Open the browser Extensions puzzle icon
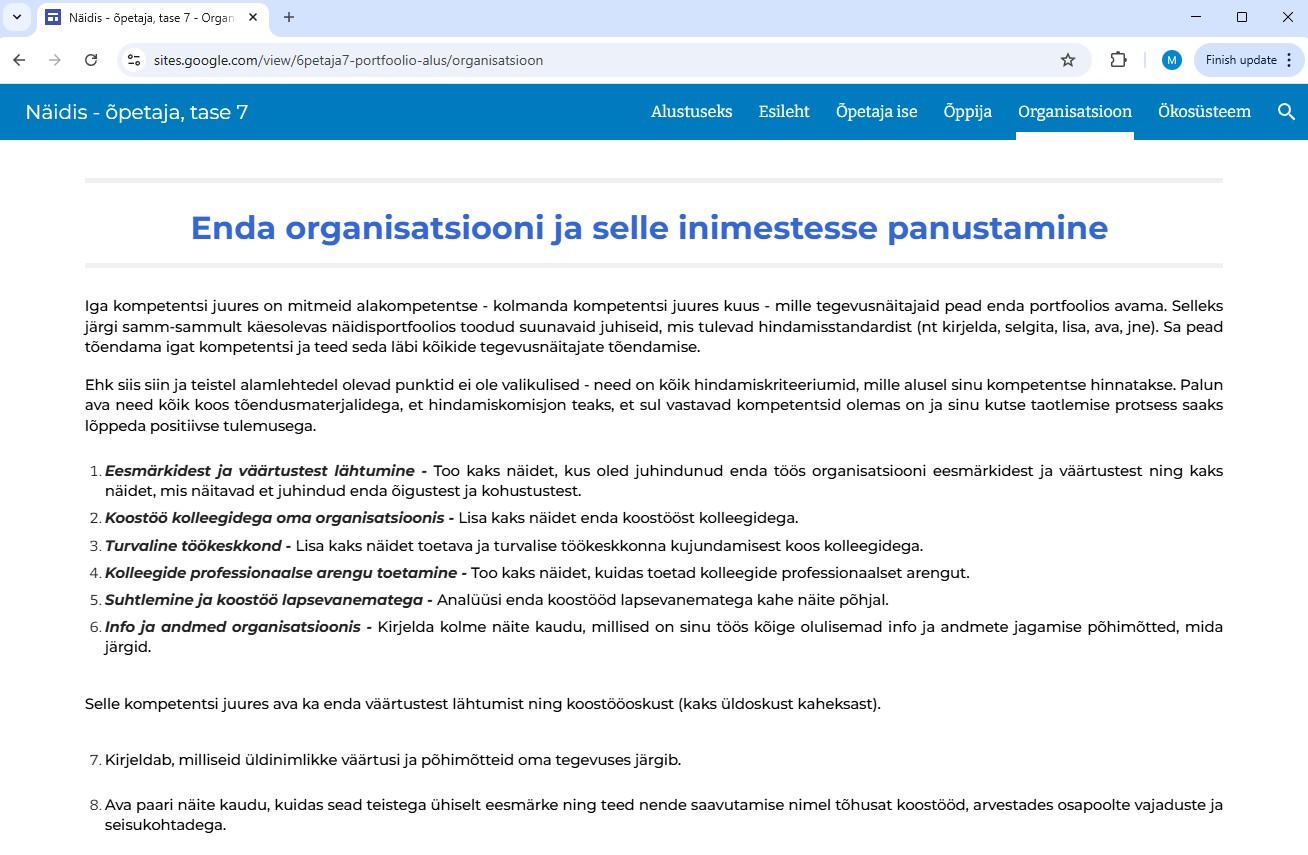The height and width of the screenshot is (855, 1308). pos(1118,60)
